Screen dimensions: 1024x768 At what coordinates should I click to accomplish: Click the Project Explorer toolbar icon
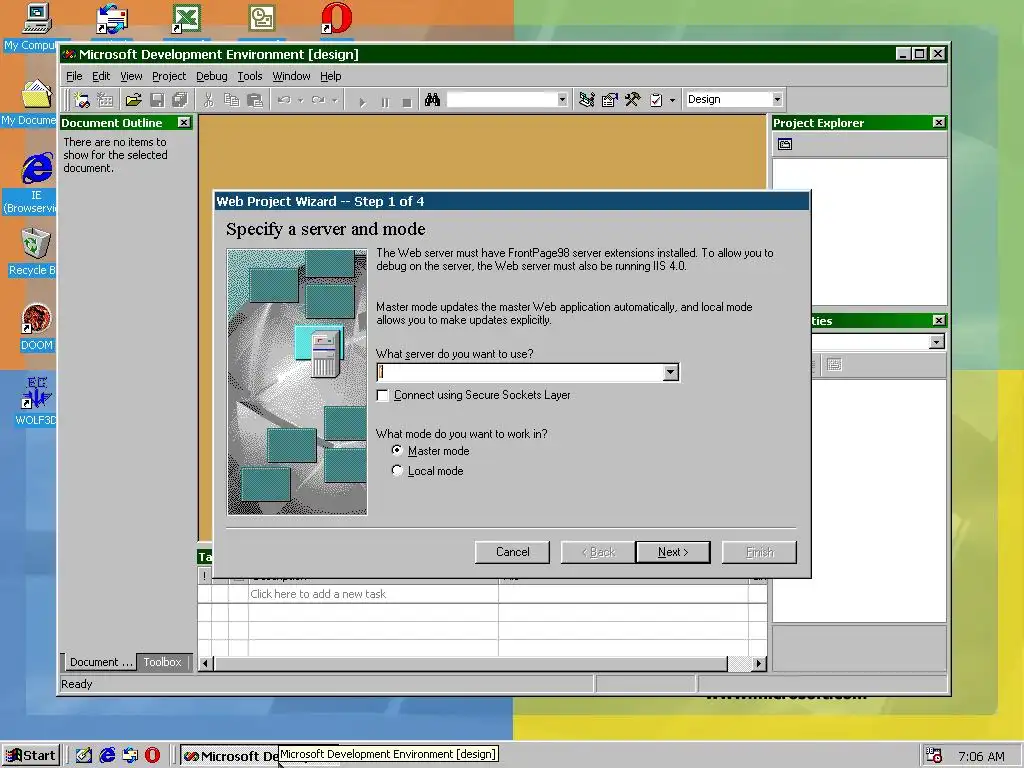(586, 100)
